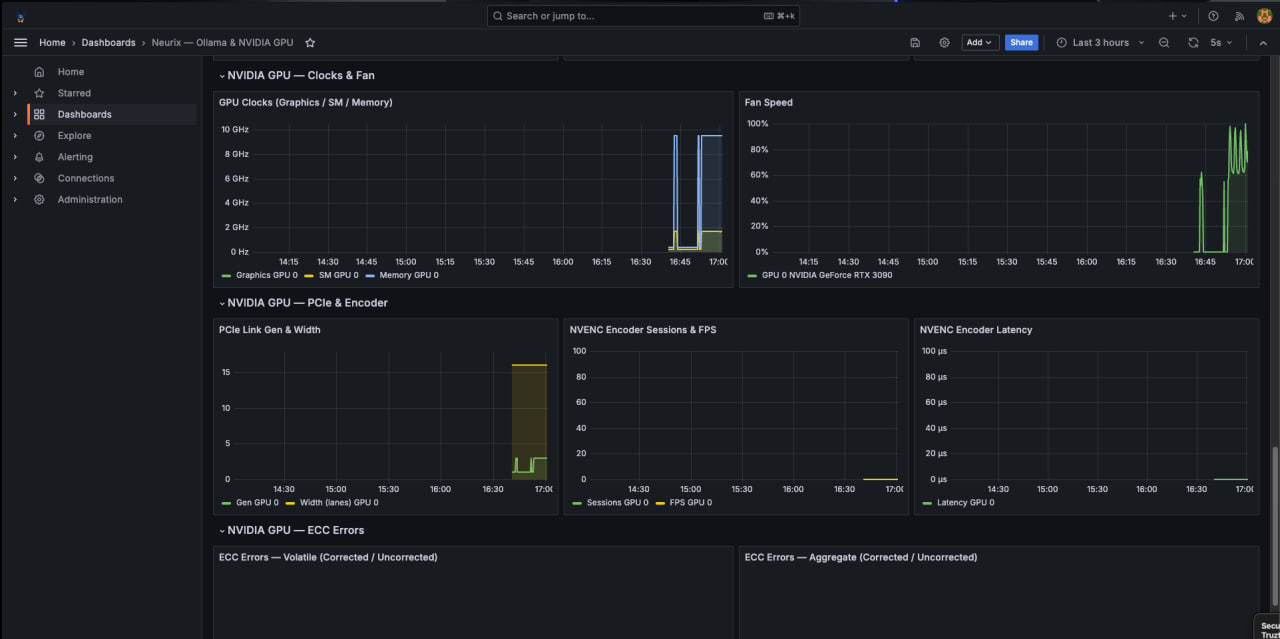Click the Alerting bell icon in sidebar

coord(39,157)
